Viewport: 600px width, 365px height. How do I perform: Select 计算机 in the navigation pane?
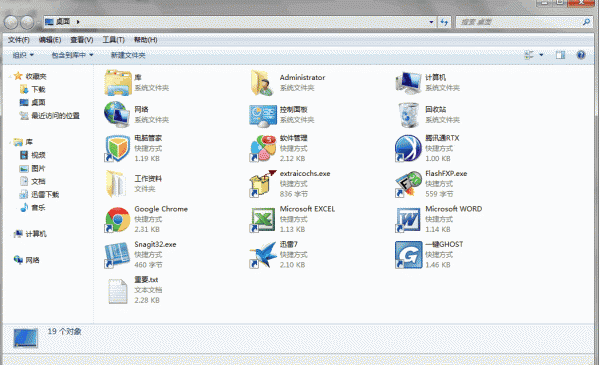(36, 234)
